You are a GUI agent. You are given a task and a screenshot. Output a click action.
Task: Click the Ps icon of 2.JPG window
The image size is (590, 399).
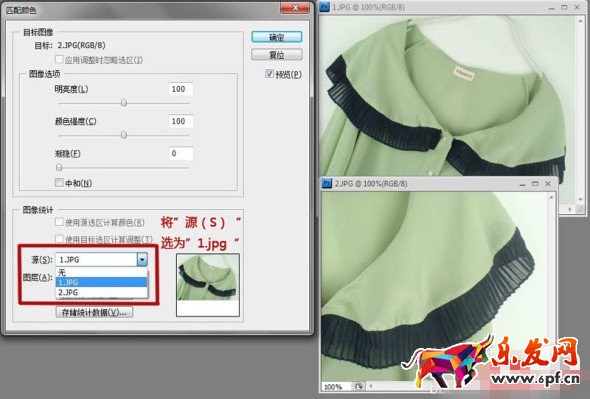pyautogui.click(x=327, y=183)
